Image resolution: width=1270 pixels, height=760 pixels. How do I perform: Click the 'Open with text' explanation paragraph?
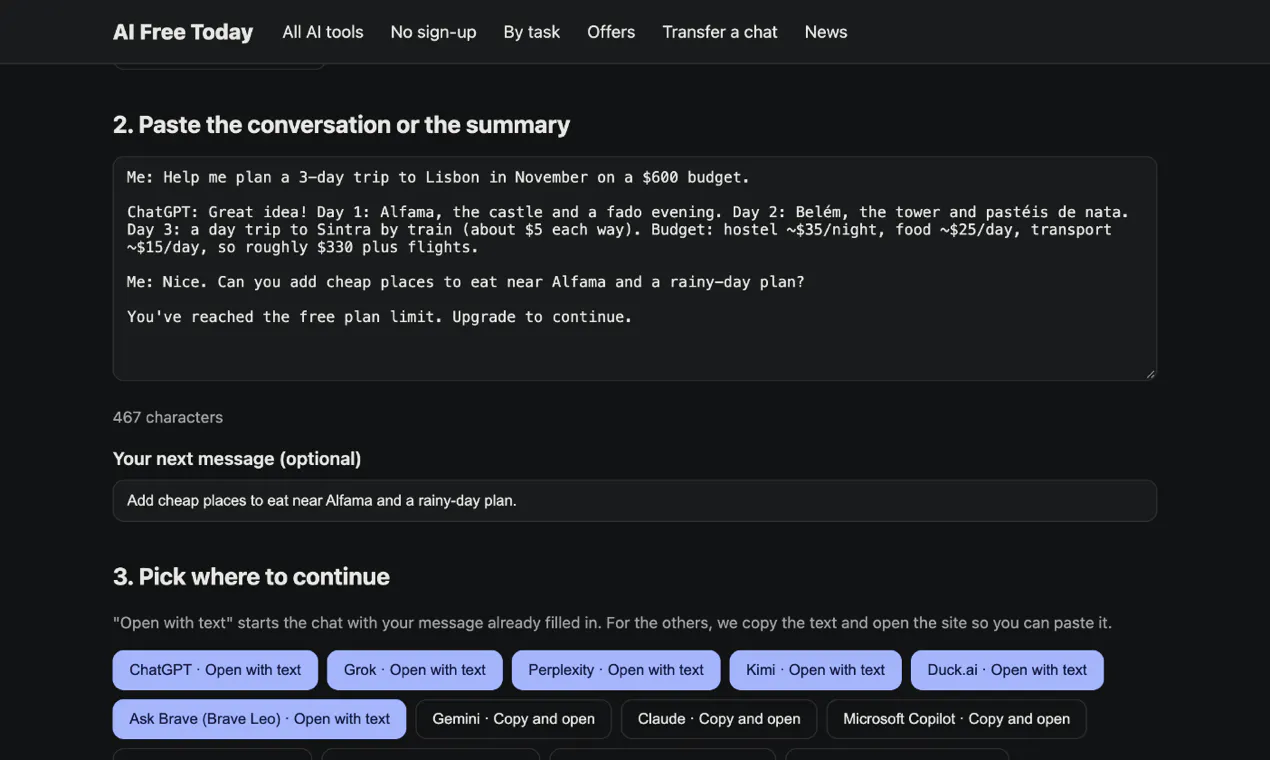coord(612,623)
